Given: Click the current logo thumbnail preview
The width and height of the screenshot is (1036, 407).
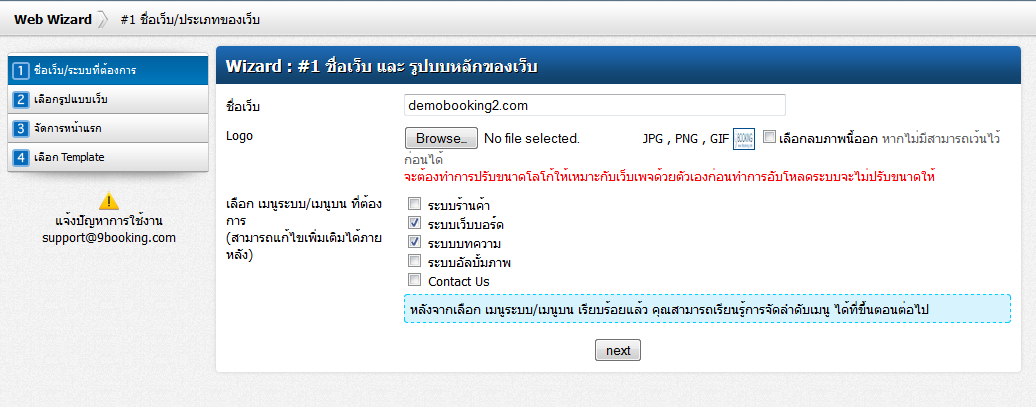Looking at the screenshot, I should tap(744, 139).
